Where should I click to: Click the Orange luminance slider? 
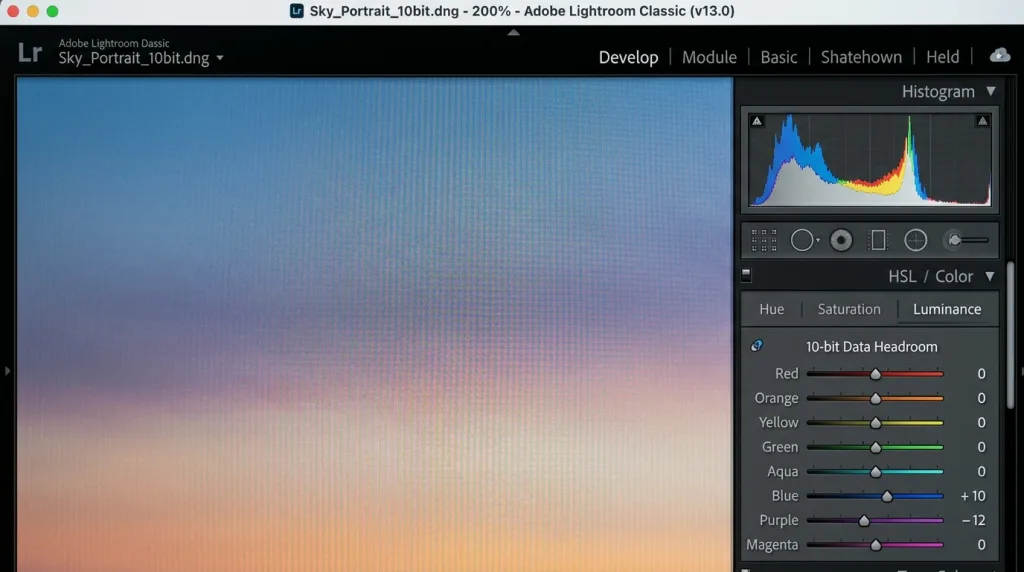pos(875,398)
